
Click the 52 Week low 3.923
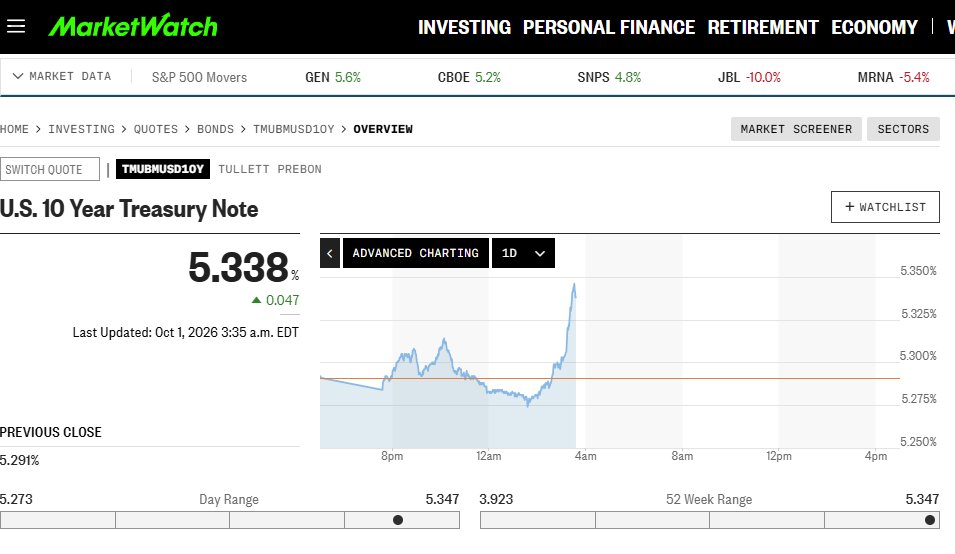pyautogui.click(x=496, y=499)
